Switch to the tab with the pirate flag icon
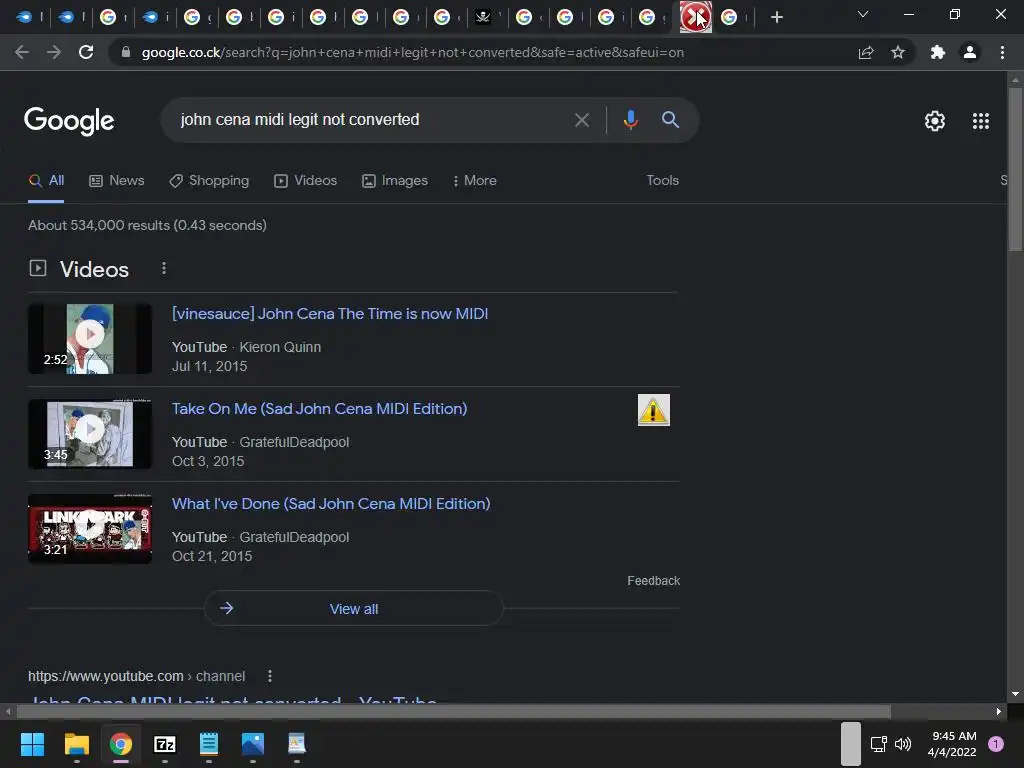 tap(483, 17)
